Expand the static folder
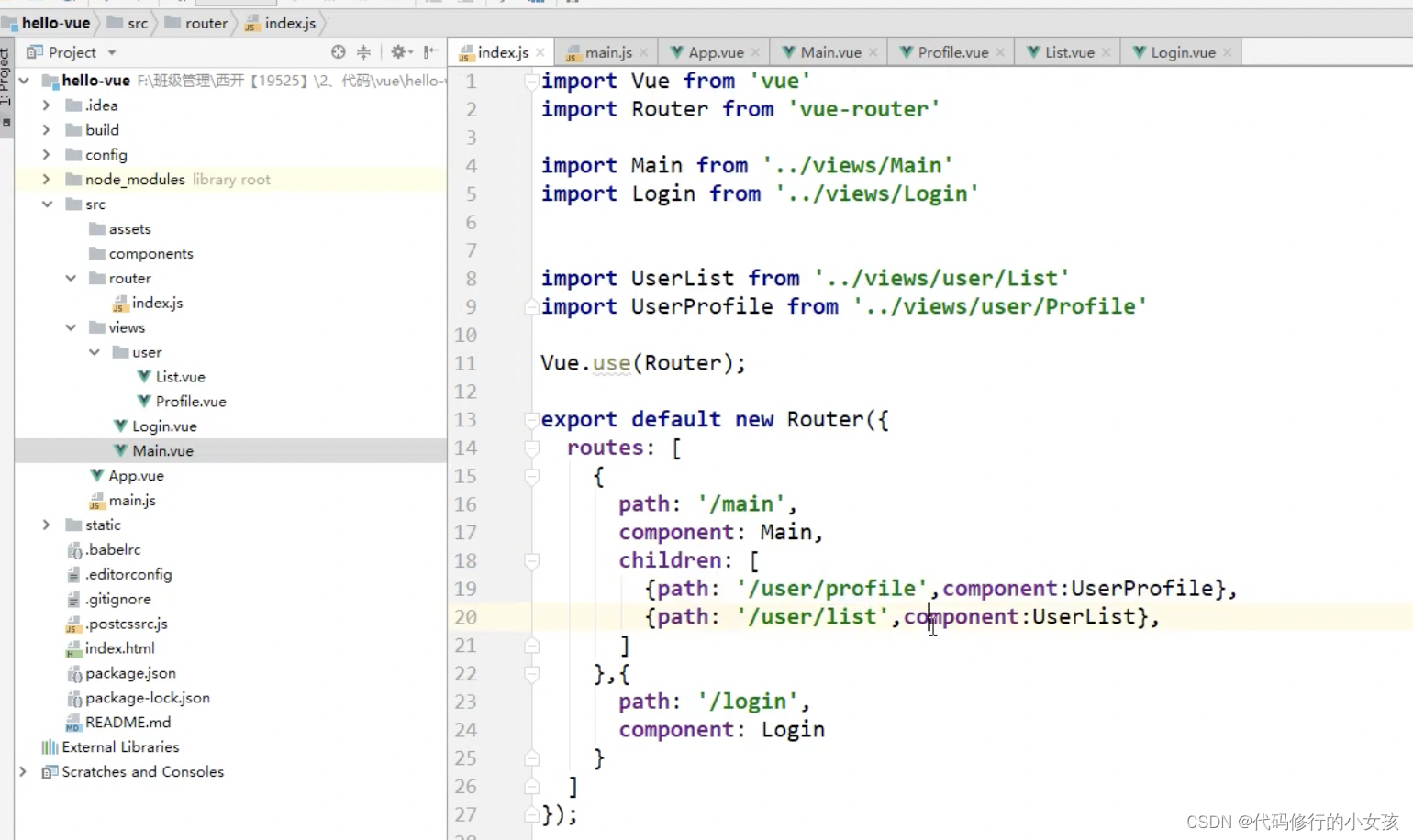Screen dimensions: 1413x840 point(46,525)
